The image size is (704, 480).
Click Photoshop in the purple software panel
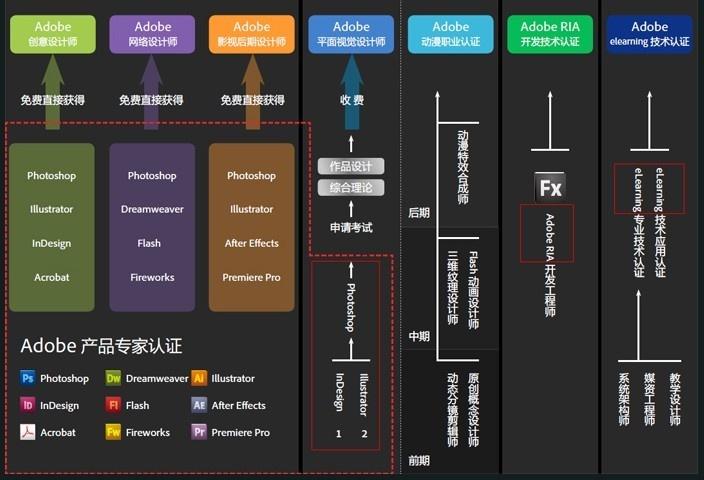coord(152,176)
